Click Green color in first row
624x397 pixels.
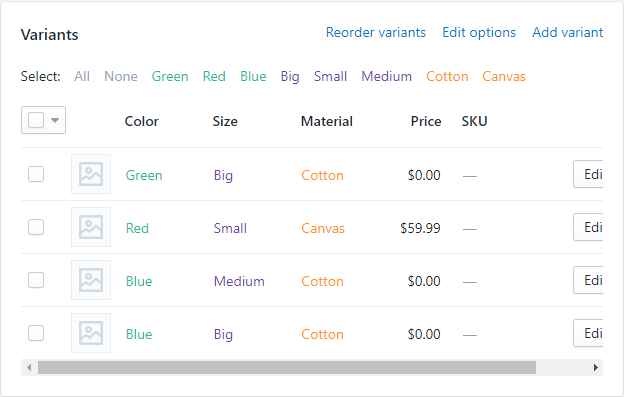click(x=144, y=175)
